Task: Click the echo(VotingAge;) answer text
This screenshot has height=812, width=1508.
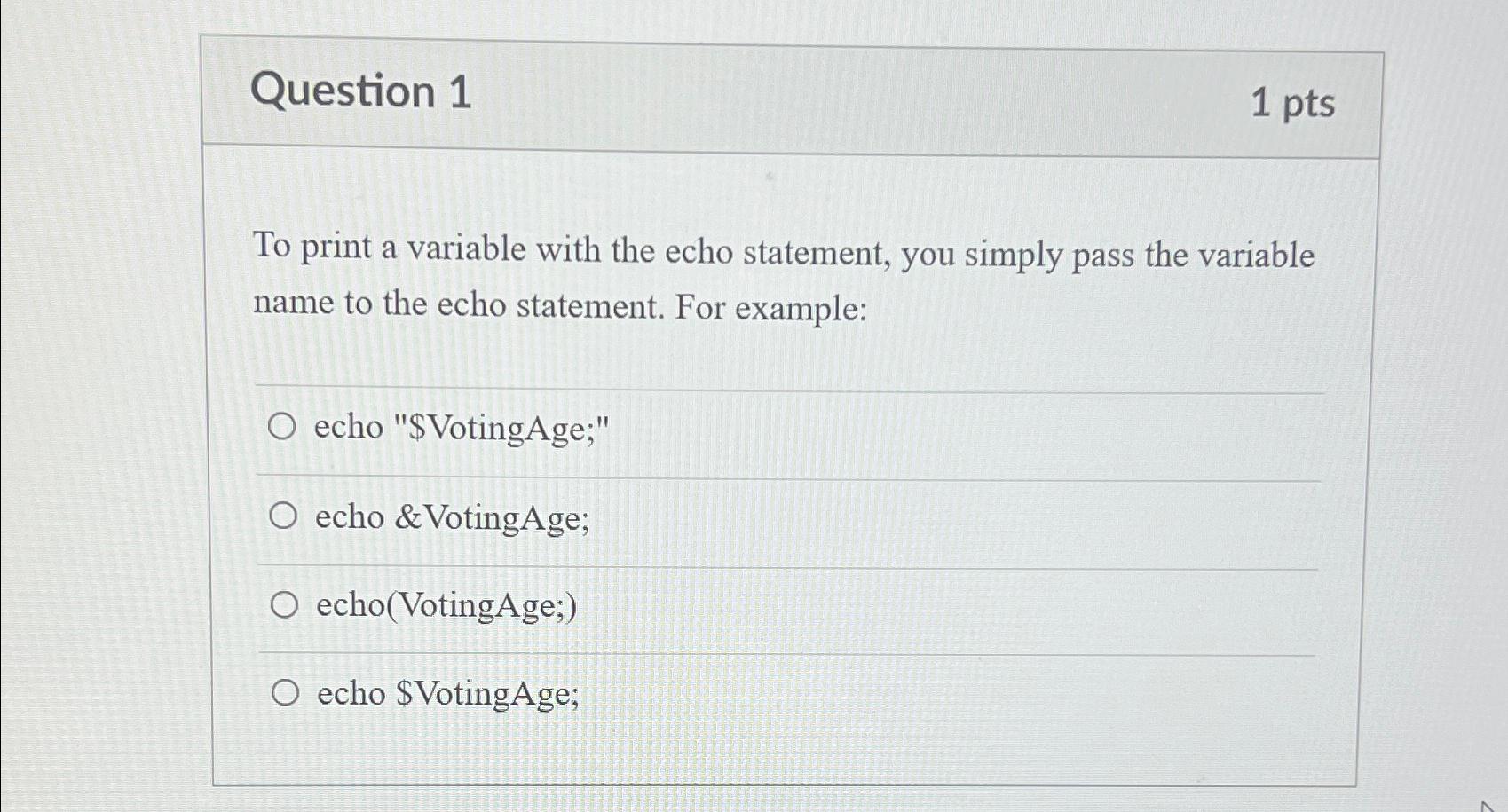Action: pos(444,606)
